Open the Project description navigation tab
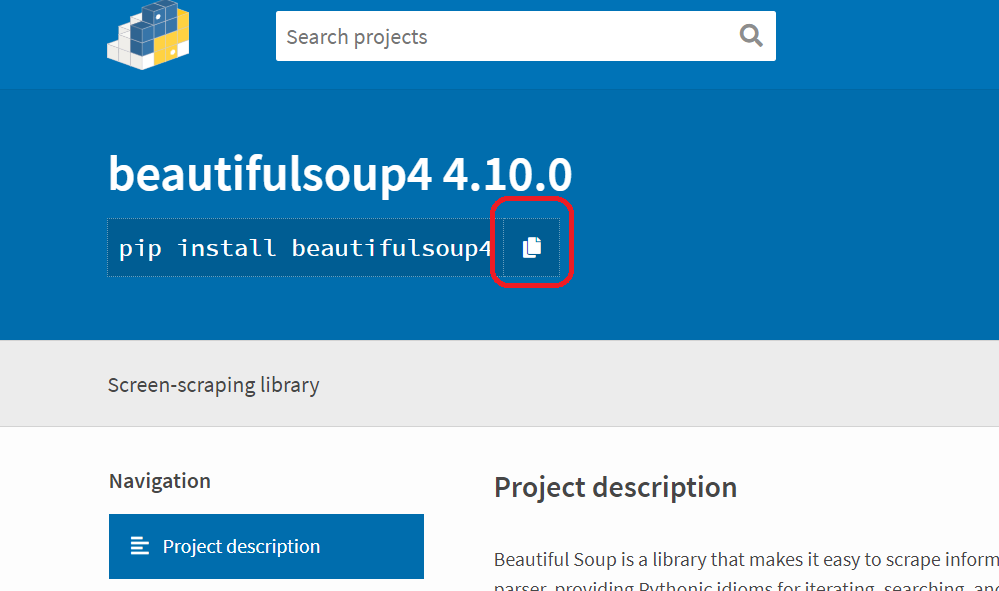This screenshot has height=591, width=999. tap(266, 546)
